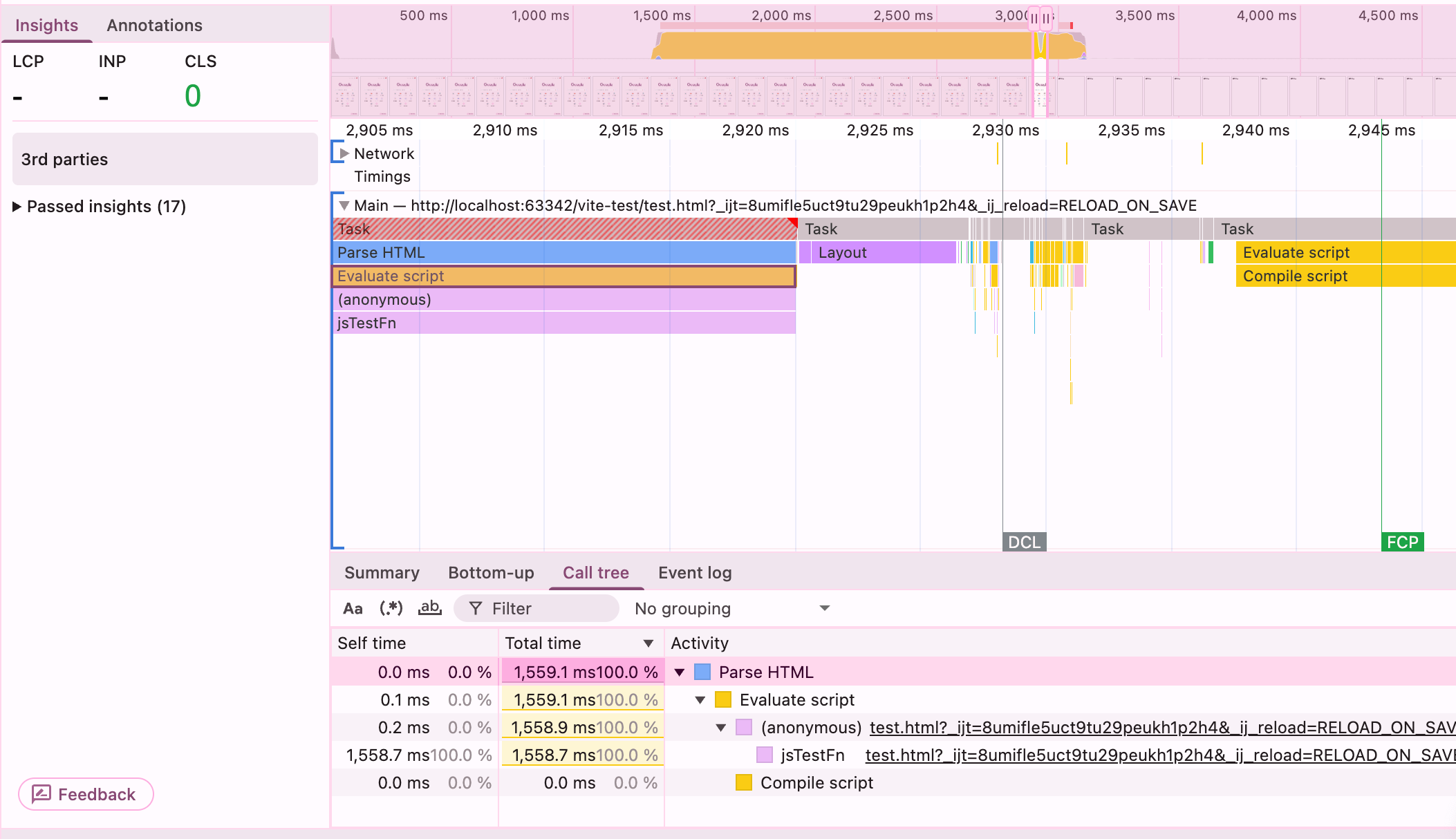
Task: Open the No grouping dropdown
Action: (x=731, y=608)
